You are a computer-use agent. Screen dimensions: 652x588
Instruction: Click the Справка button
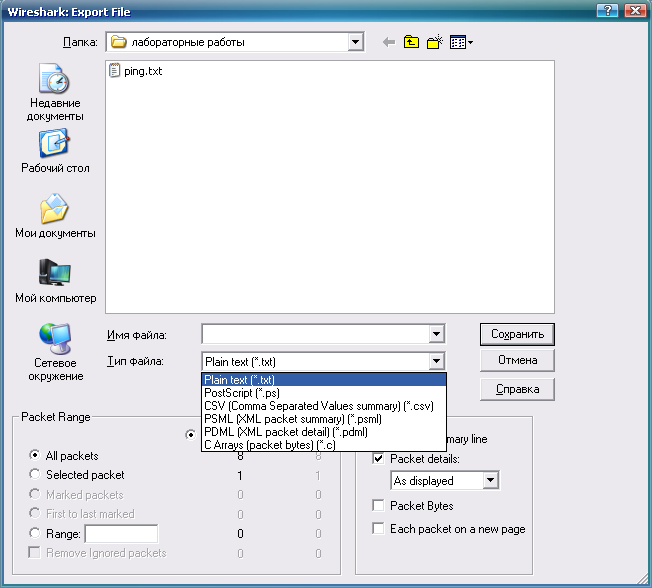point(517,389)
